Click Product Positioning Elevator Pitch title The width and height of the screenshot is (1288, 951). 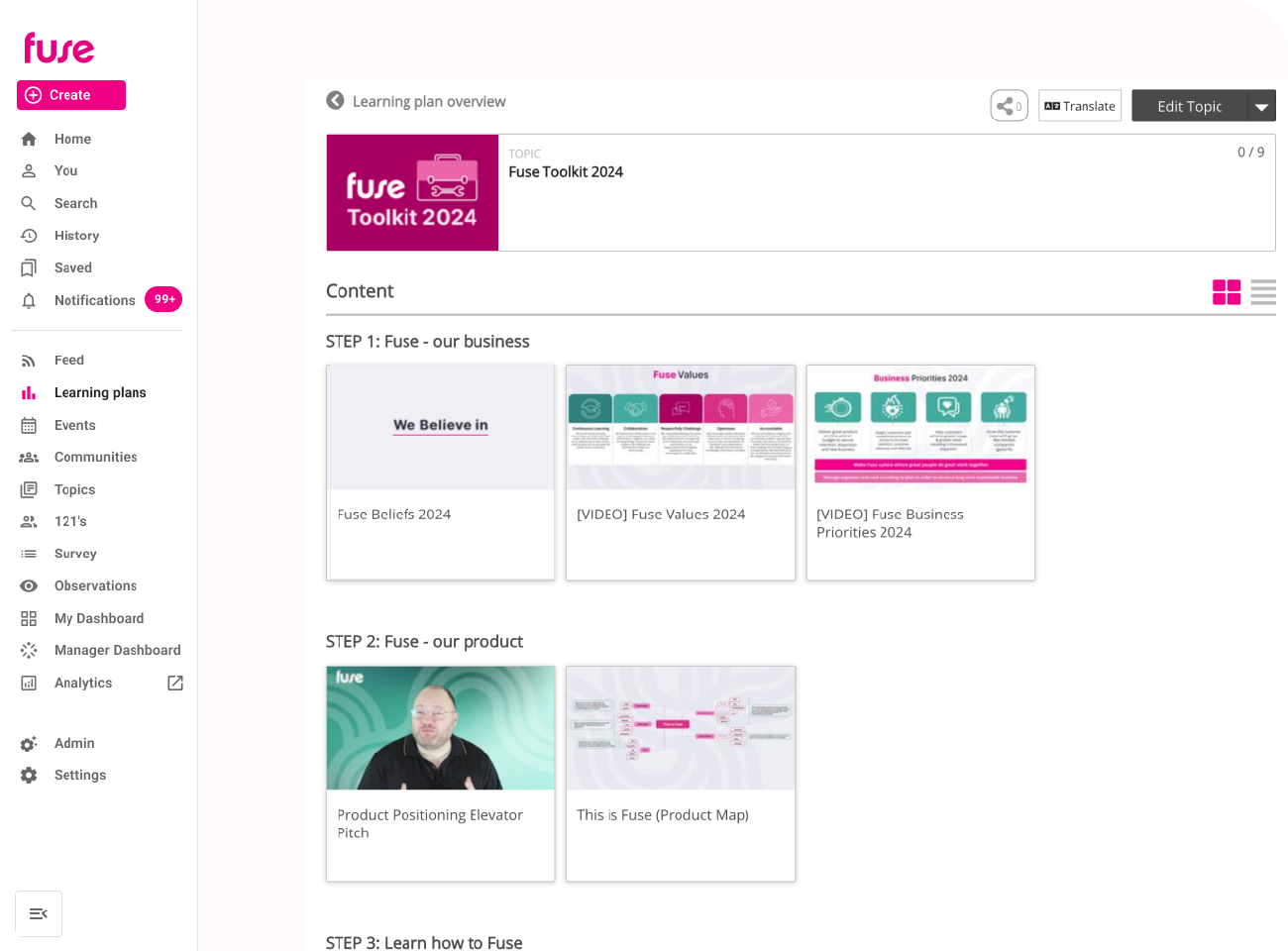click(430, 824)
